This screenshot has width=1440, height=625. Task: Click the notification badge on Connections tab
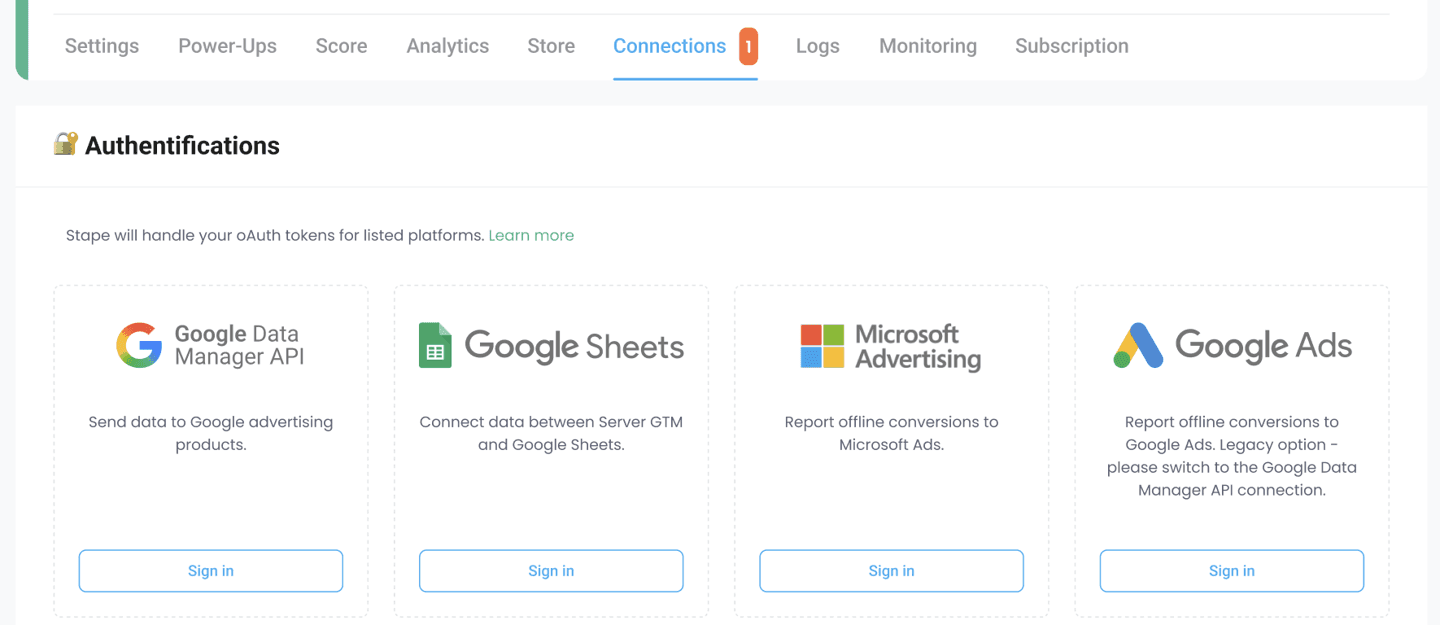click(750, 45)
